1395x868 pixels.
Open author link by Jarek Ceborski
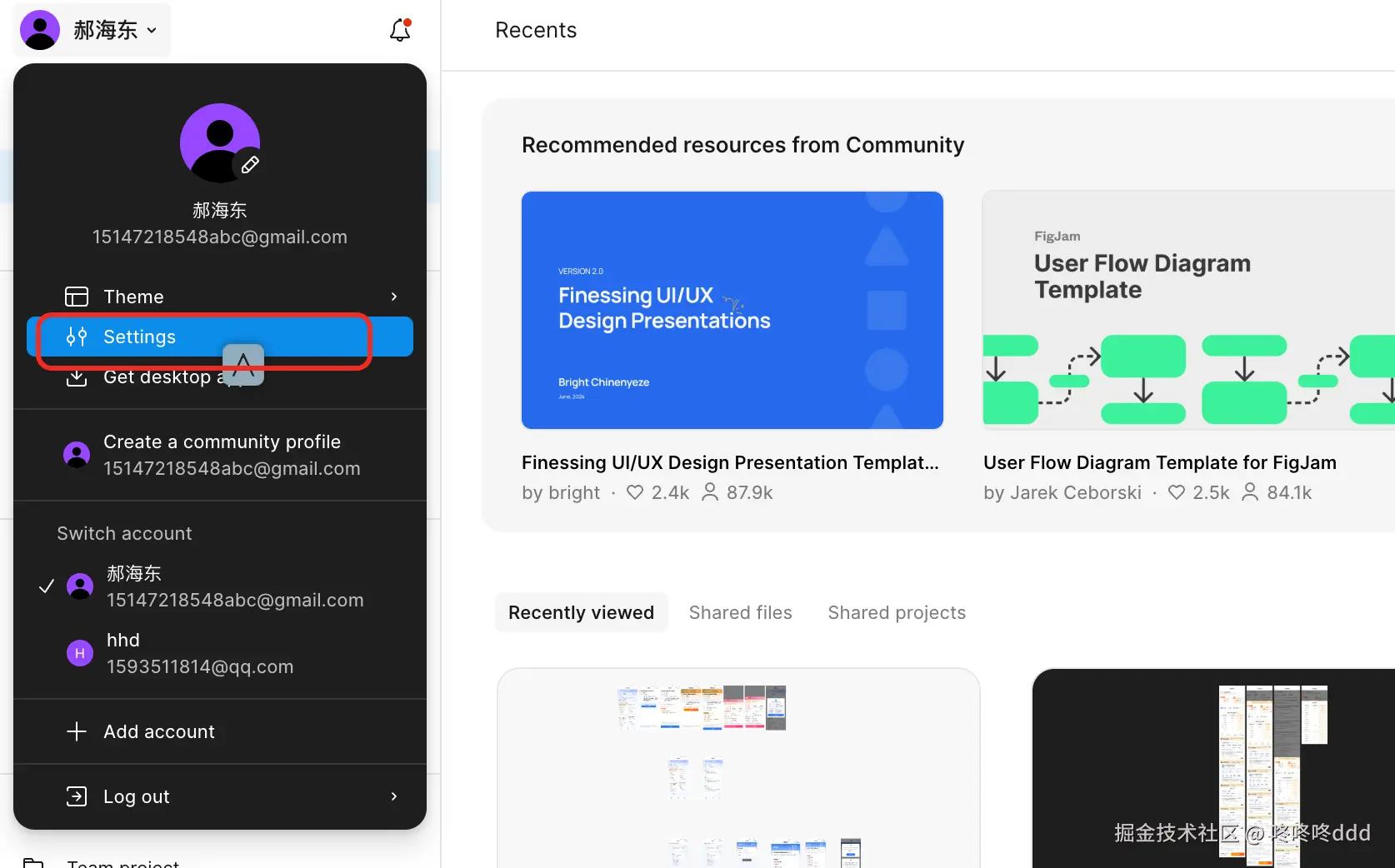[x=1062, y=492]
